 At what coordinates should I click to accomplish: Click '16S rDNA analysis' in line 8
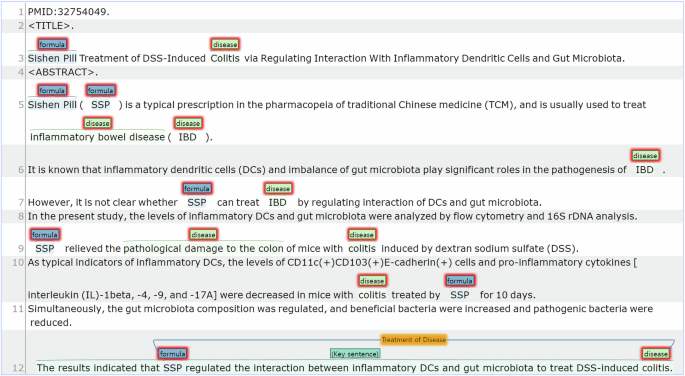pos(592,217)
